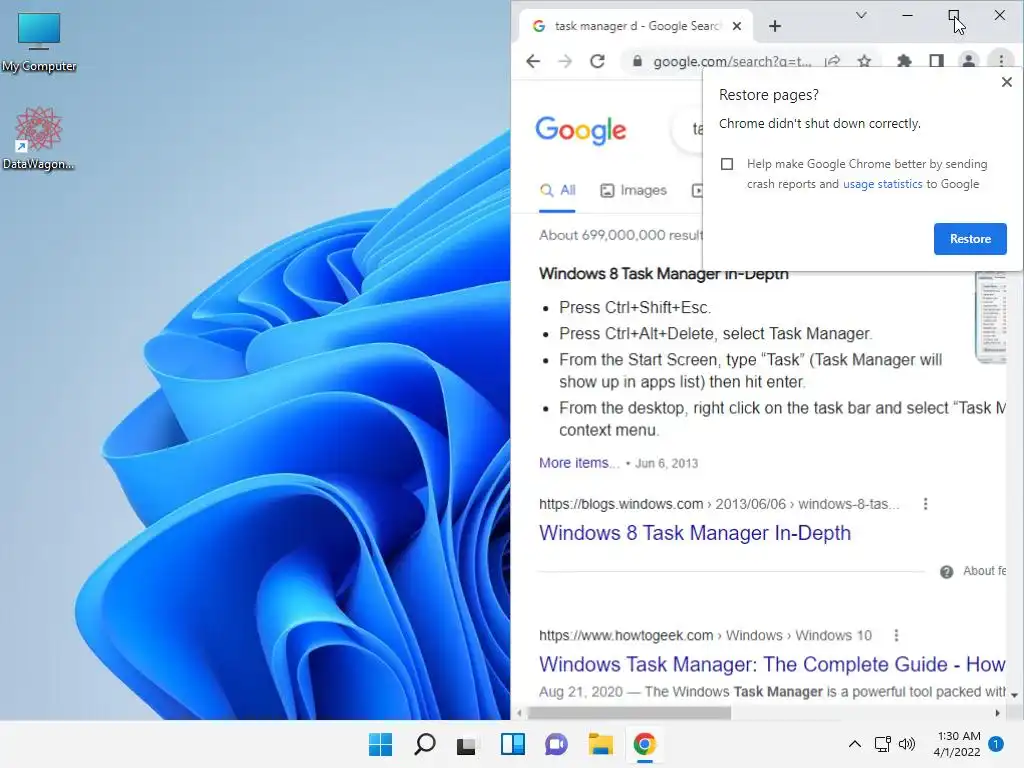Image resolution: width=1024 pixels, height=768 pixels.
Task: Close the task manager Google Search tab
Action: pyautogui.click(x=737, y=26)
